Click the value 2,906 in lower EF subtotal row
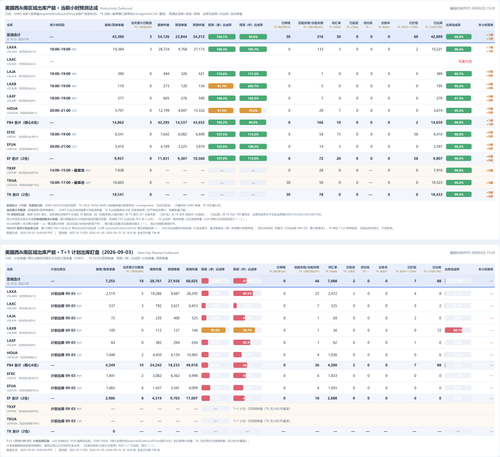 [110, 398]
